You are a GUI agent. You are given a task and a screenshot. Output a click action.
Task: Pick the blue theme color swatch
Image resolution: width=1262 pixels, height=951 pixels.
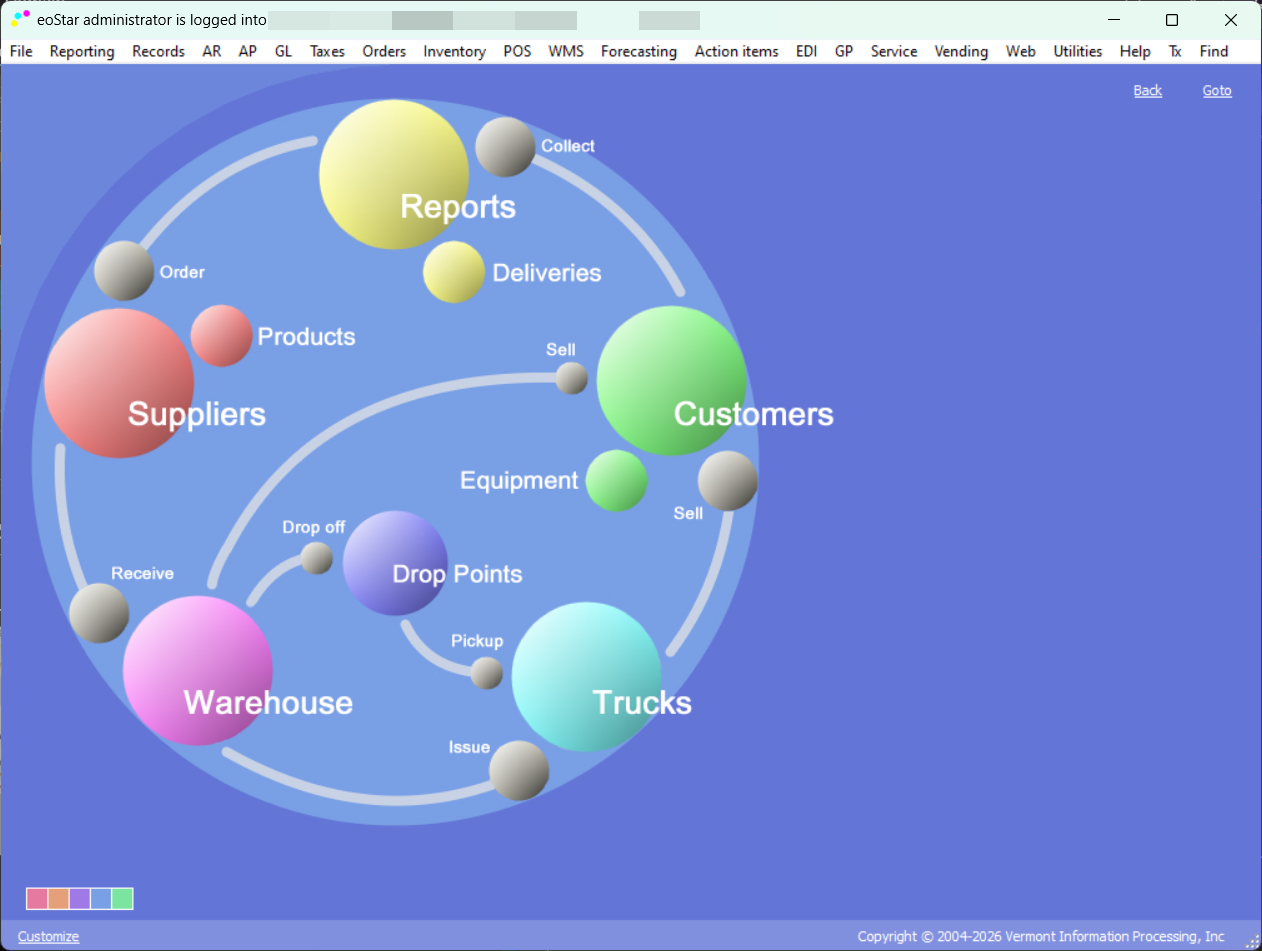pos(100,899)
